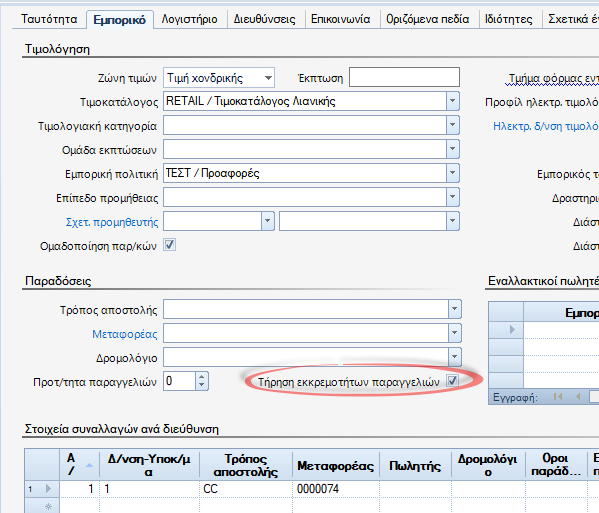Click the Δ/νση-Υποκ/μα column header

click(149, 464)
